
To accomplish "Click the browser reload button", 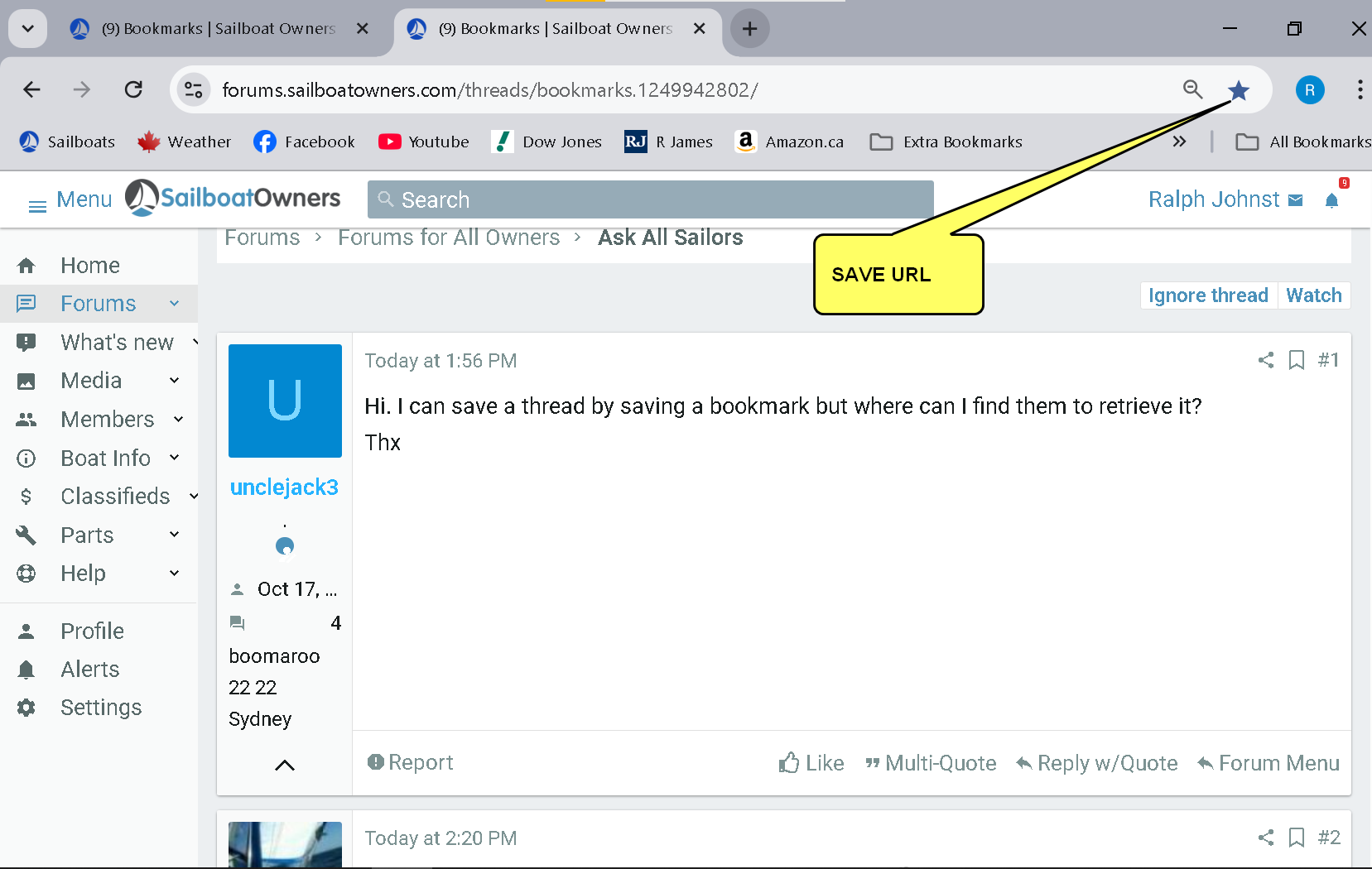I will 133,89.
